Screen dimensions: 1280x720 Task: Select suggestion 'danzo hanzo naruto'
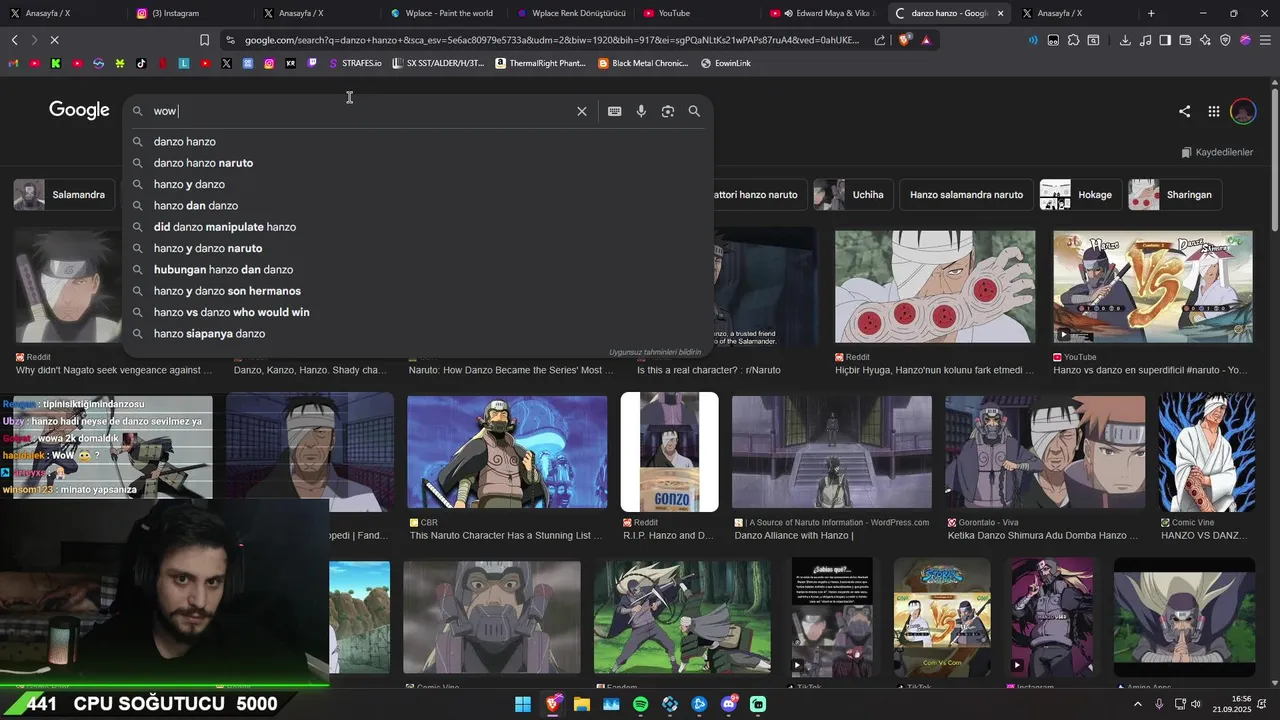pos(418,163)
